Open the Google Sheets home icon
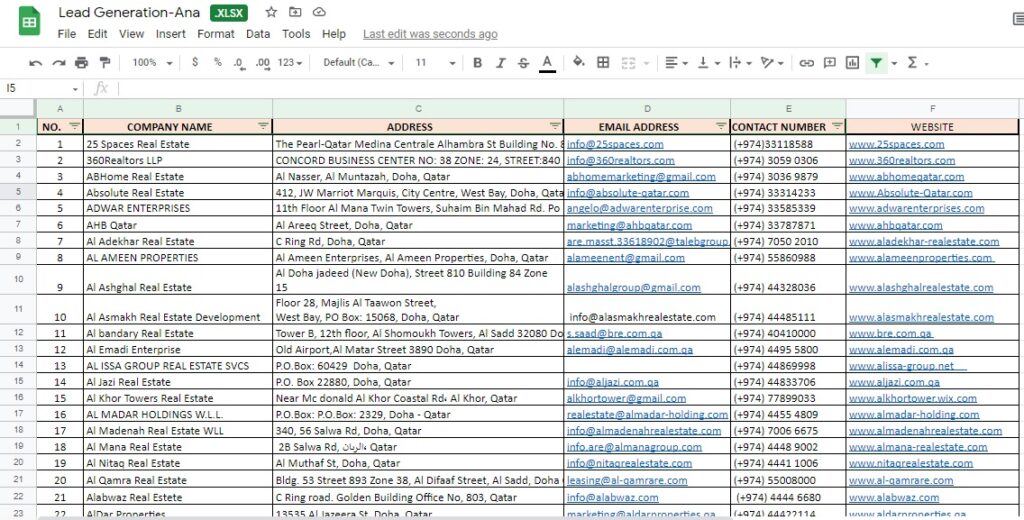Image resolution: width=1024 pixels, height=520 pixels. point(29,22)
